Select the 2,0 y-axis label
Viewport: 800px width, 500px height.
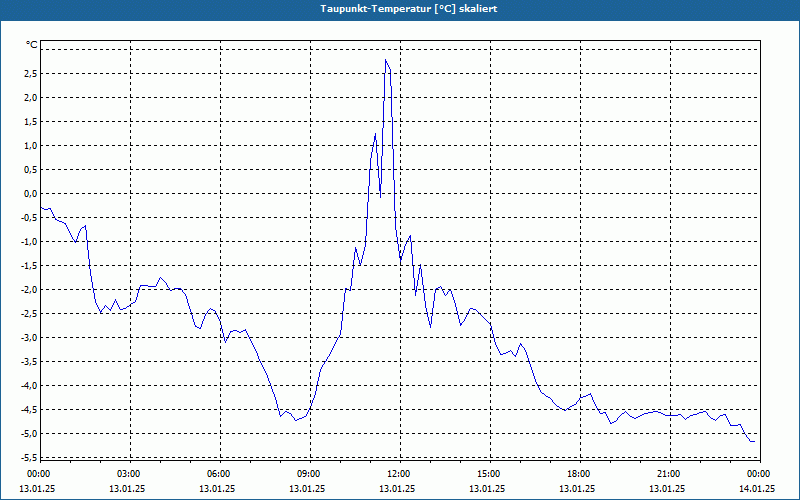pyautogui.click(x=31, y=97)
